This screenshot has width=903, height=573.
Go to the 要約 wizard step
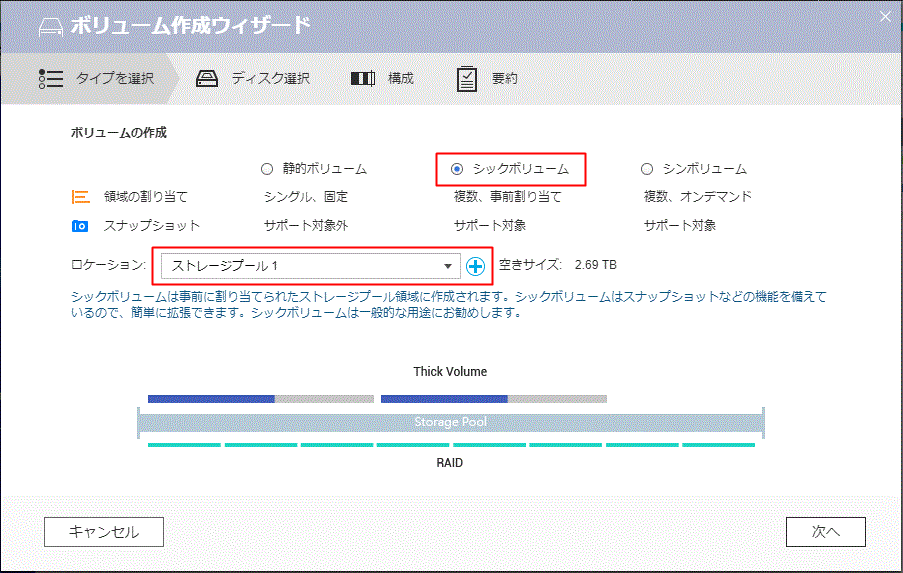tap(487, 78)
